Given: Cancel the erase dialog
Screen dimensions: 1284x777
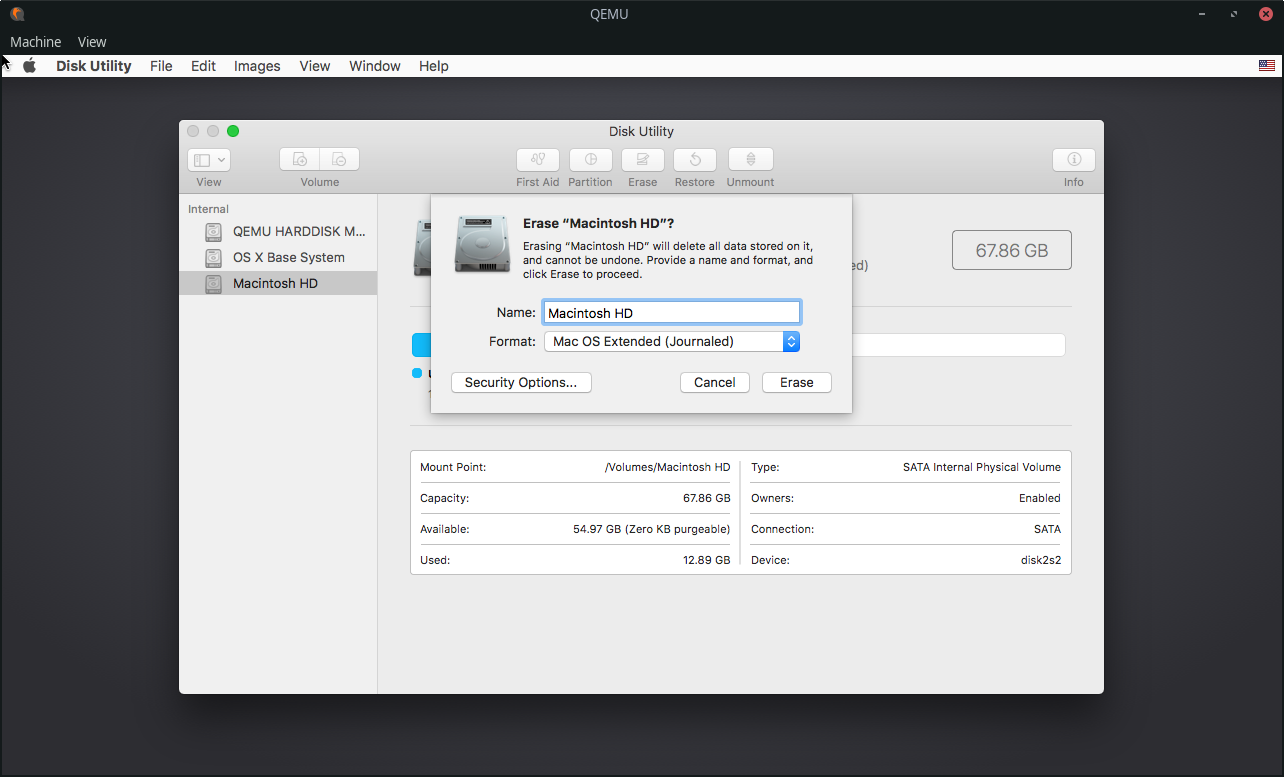Looking at the screenshot, I should tap(715, 382).
